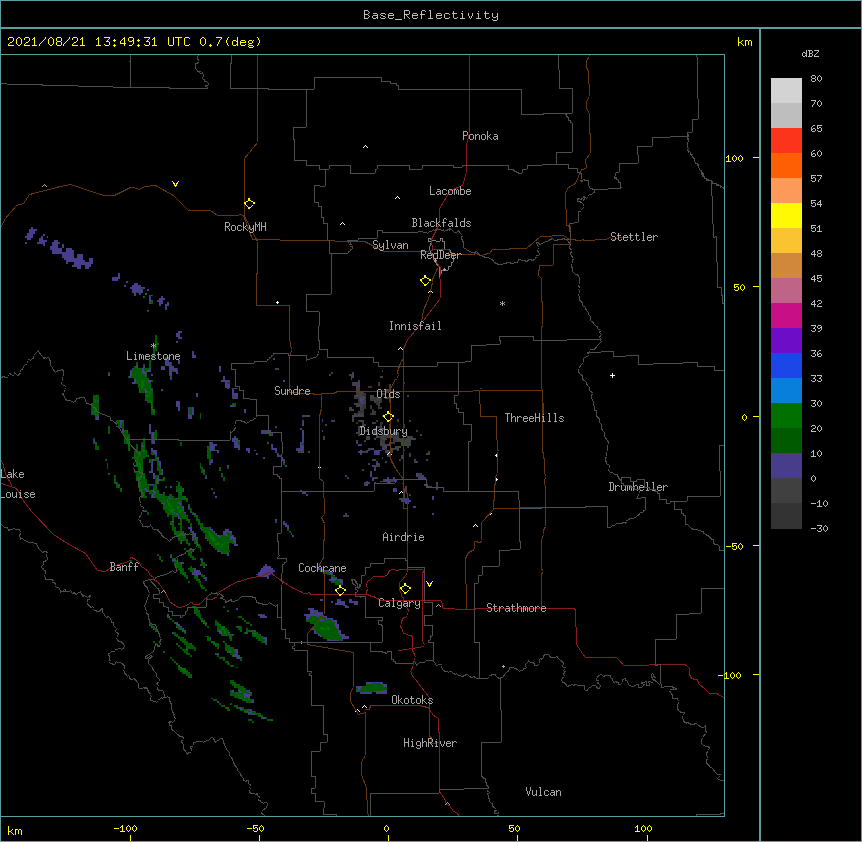Screen dimensions: 862x842
Task: Click the yellow V marker east of Calgary
Action: pos(429,584)
